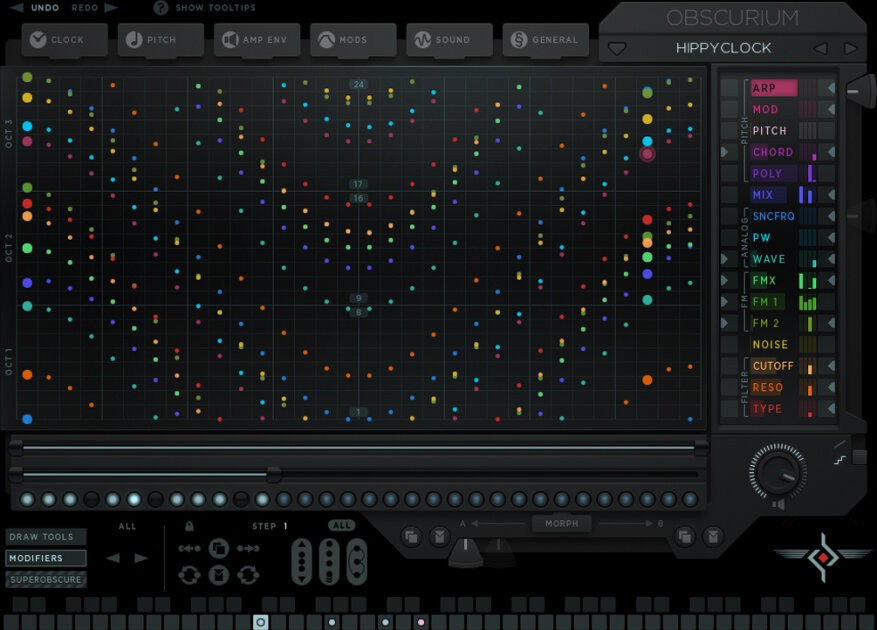The width and height of the screenshot is (877, 630).
Task: Shift pattern left with the modifier left arrow
Action: coord(113,558)
